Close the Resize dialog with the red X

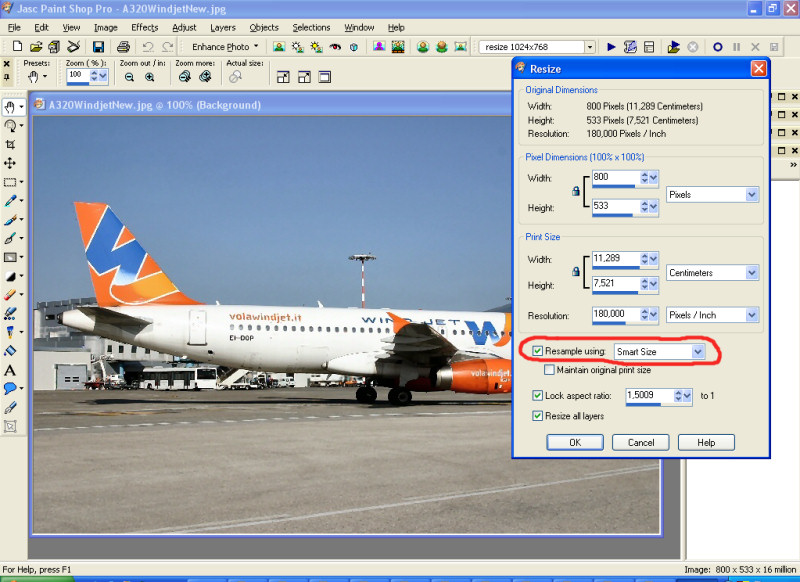tap(759, 68)
